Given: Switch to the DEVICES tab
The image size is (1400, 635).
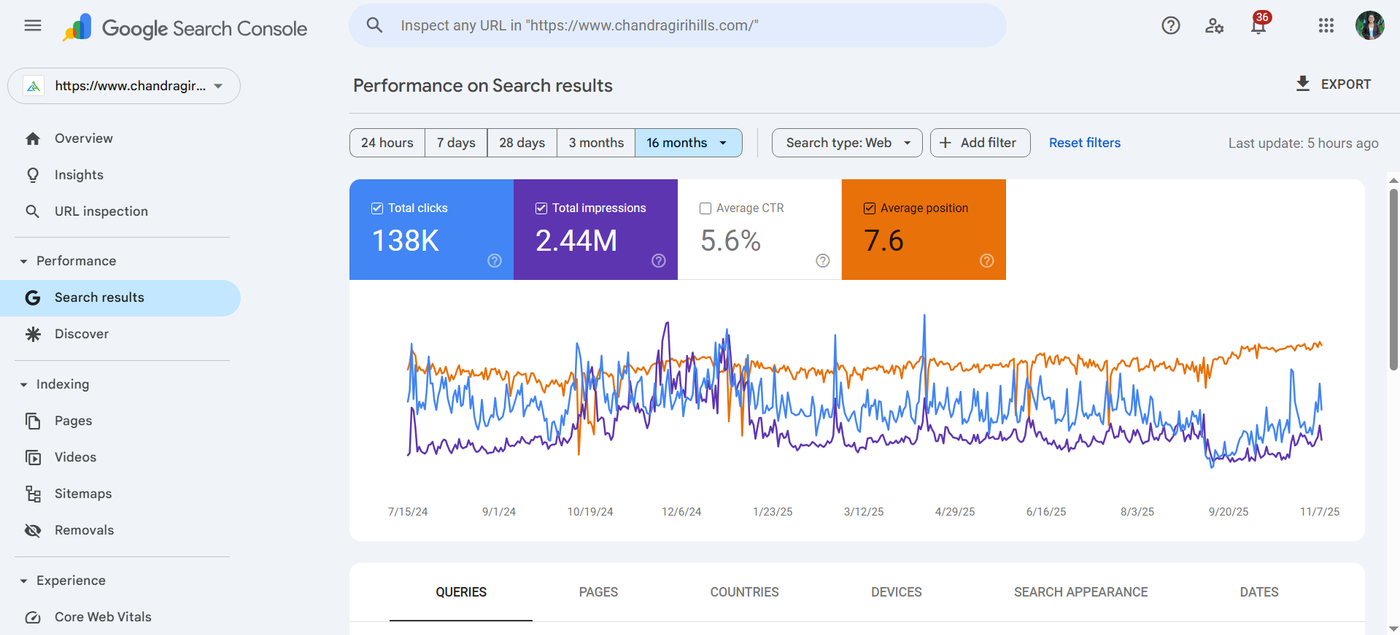Looking at the screenshot, I should point(896,592).
